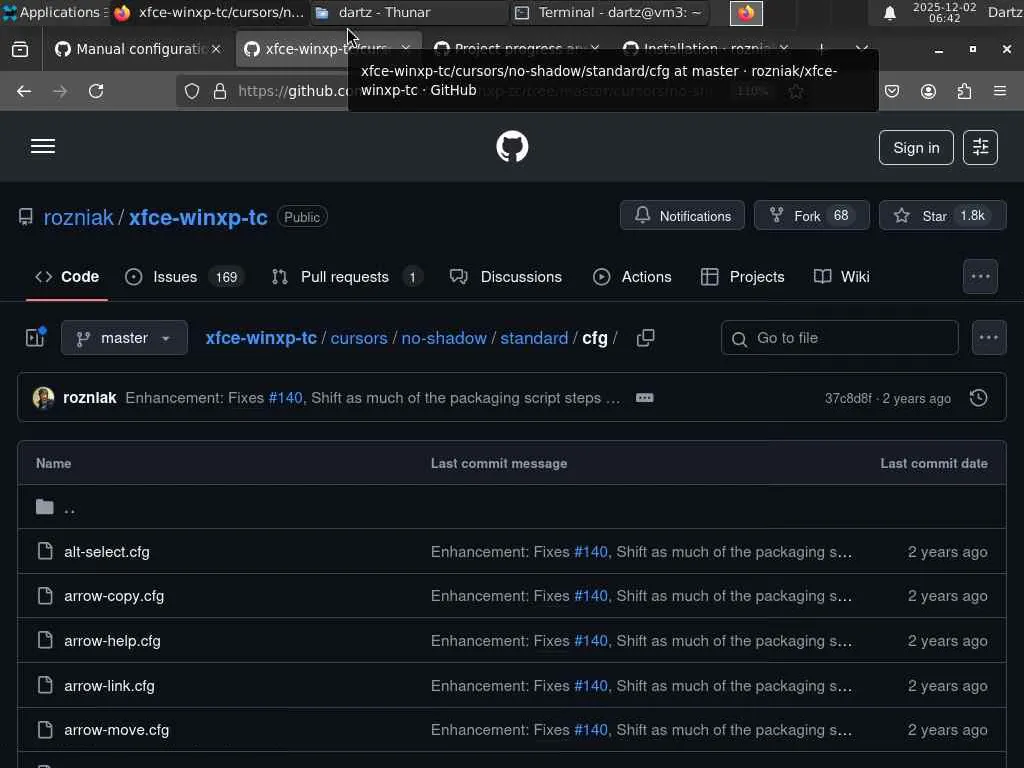The width and height of the screenshot is (1024, 768).
Task: Open Firefox extensions puzzle icon
Action: pyautogui.click(x=964, y=91)
